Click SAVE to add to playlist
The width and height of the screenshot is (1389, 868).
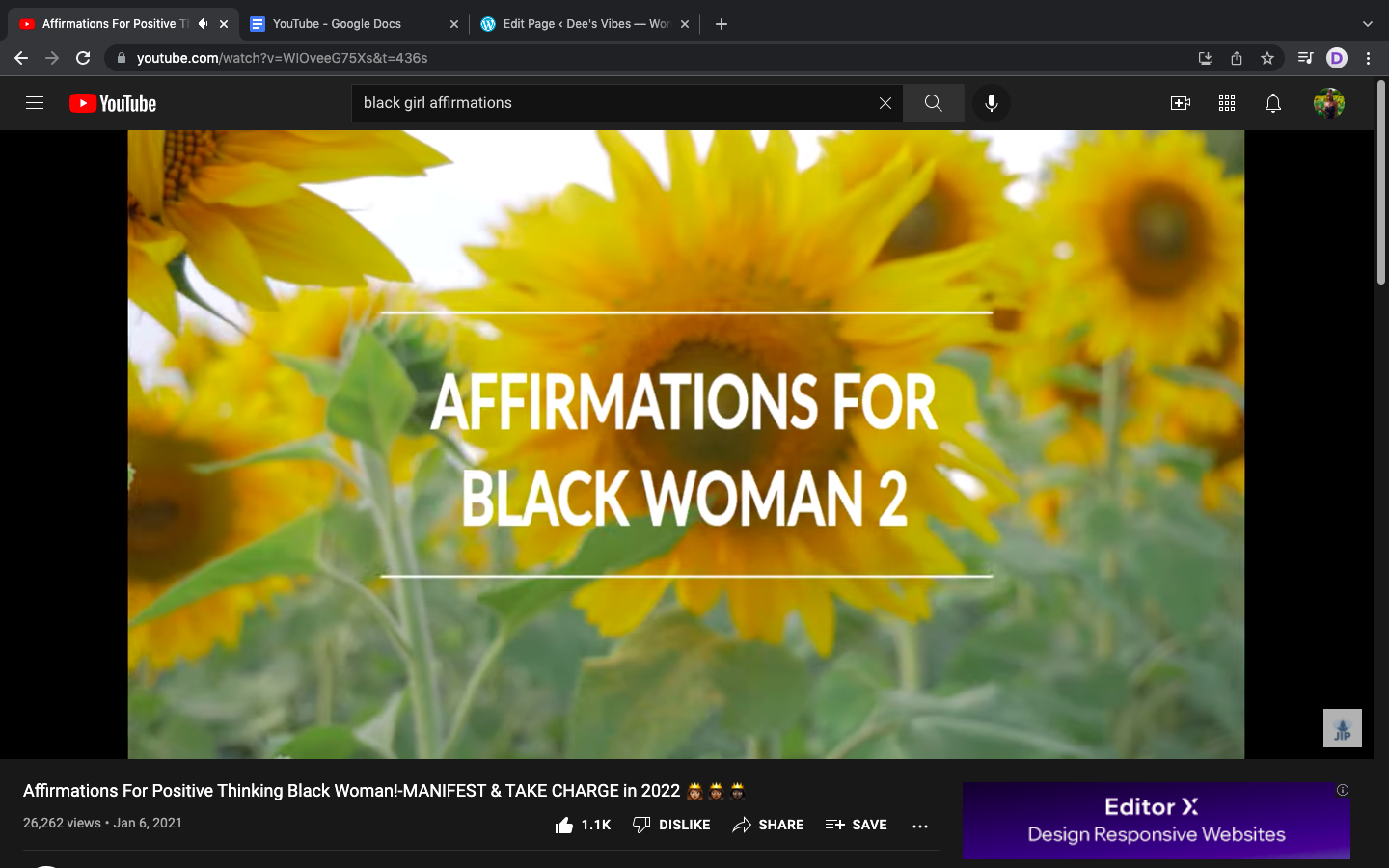coord(857,825)
